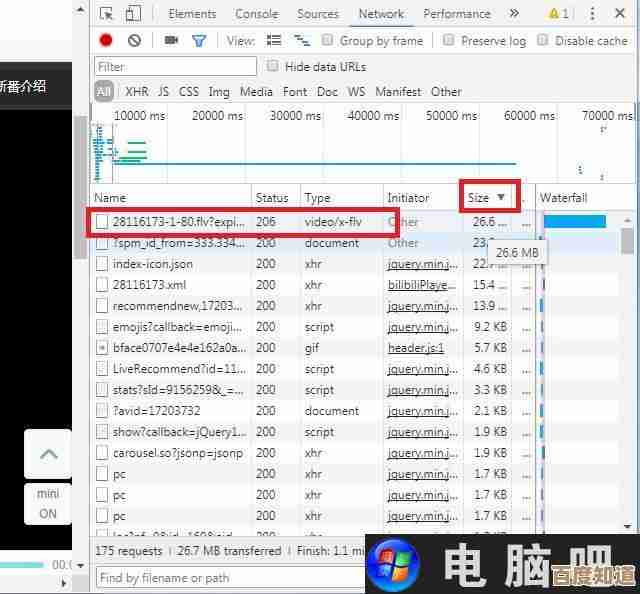The height and width of the screenshot is (594, 640).
Task: Expand the more tabs chevron
Action: point(514,14)
